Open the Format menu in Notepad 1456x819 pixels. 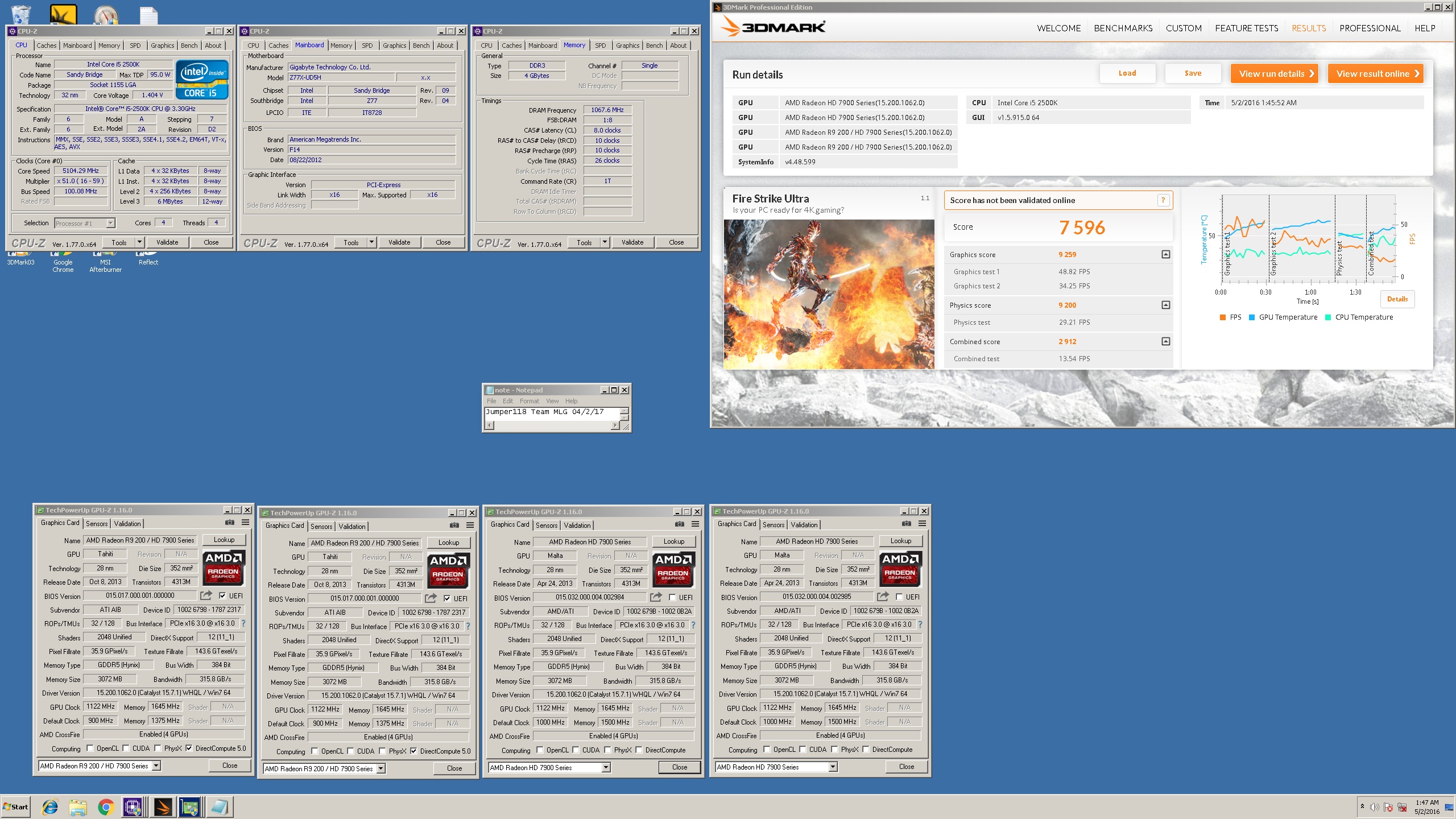(530, 401)
